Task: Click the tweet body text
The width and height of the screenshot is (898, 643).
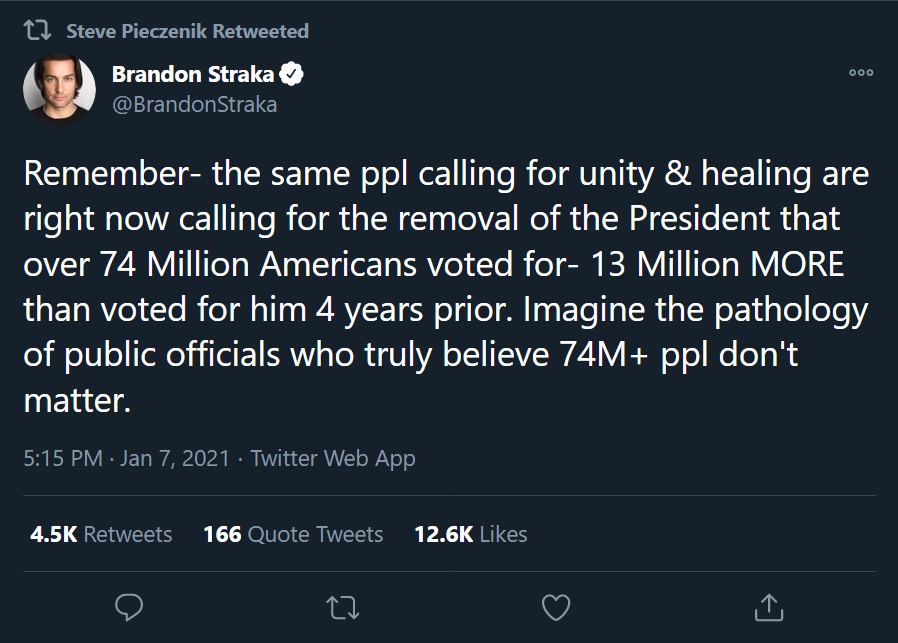Action: click(x=447, y=286)
